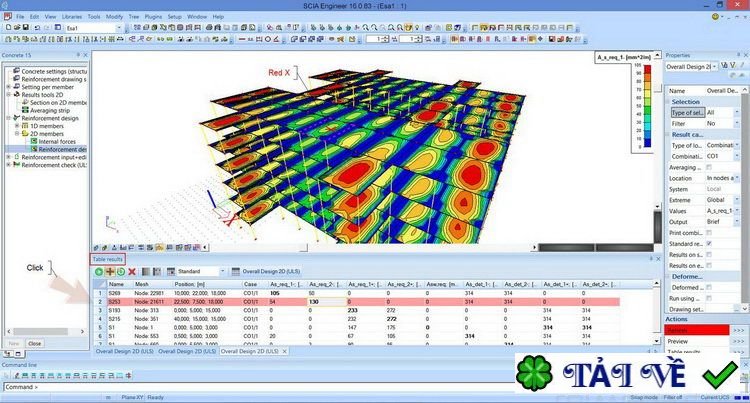Click the 3D view horizontal scrollbar
The image size is (750, 403).
[x=372, y=247]
